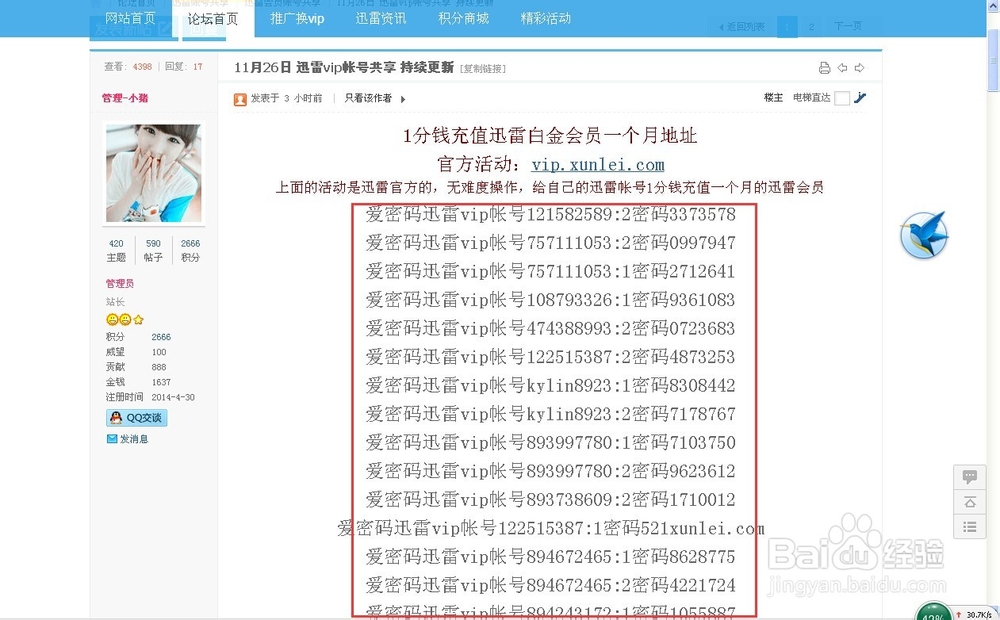Go to next thread with right arrow icon
1000x620 pixels.
point(860,68)
